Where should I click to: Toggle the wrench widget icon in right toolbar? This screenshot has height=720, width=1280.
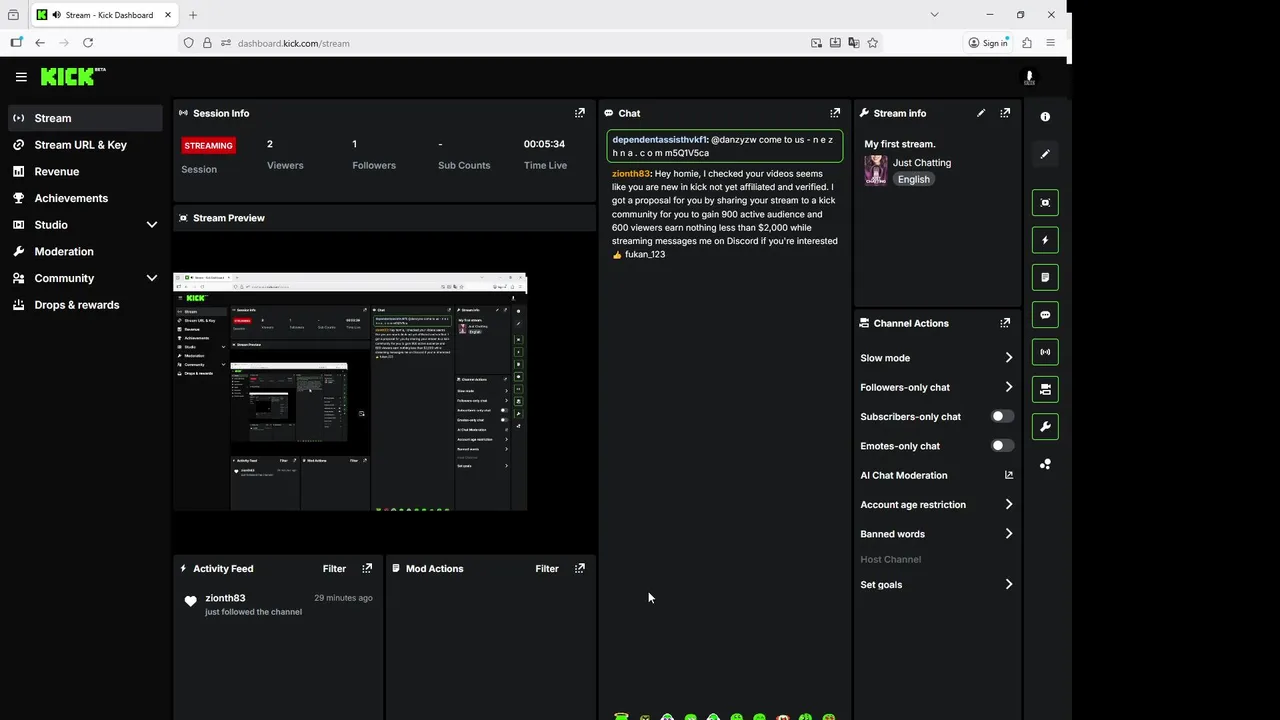click(1045, 427)
